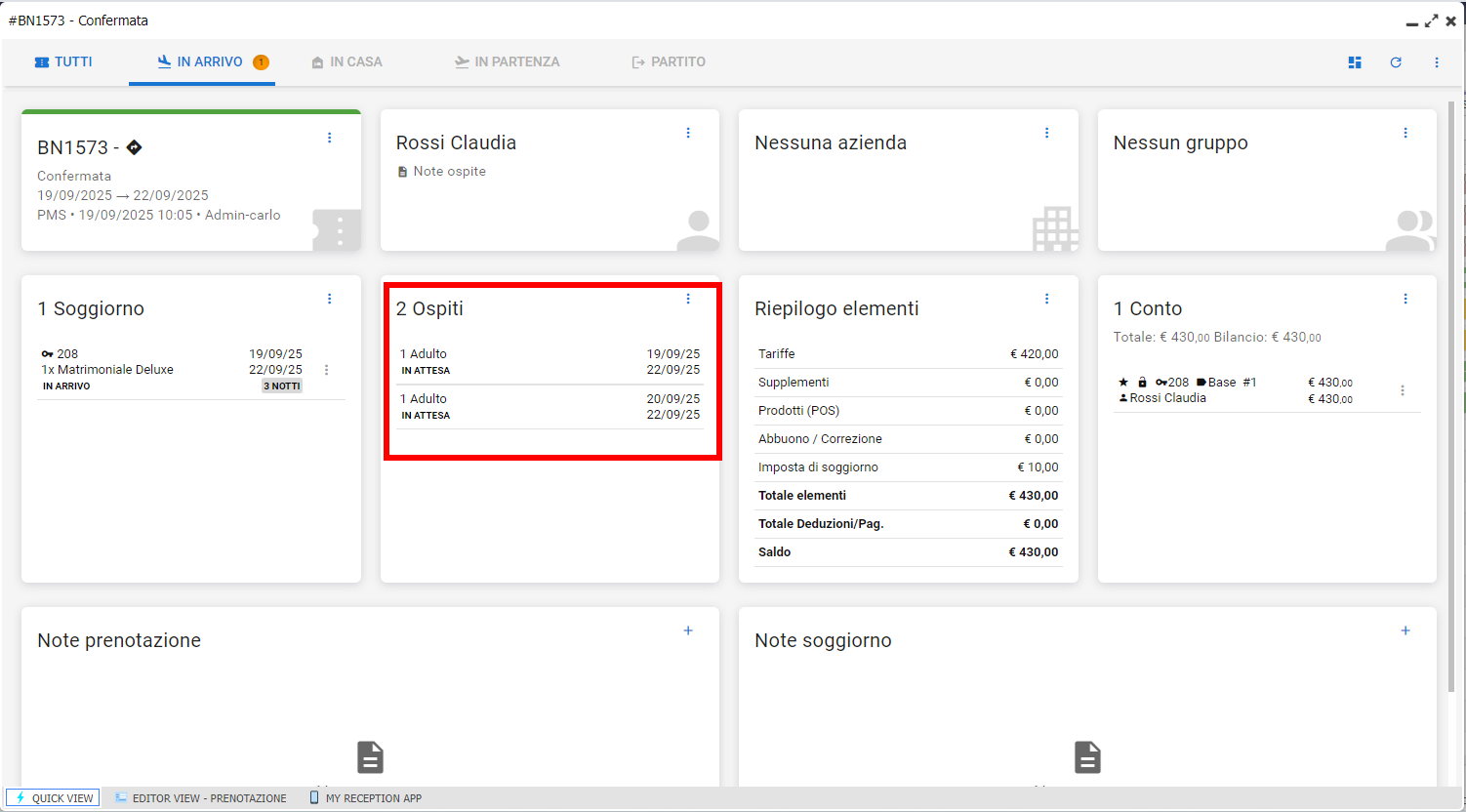
Task: Click the group icon on Nessun gruppo card
Action: pyautogui.click(x=1411, y=230)
